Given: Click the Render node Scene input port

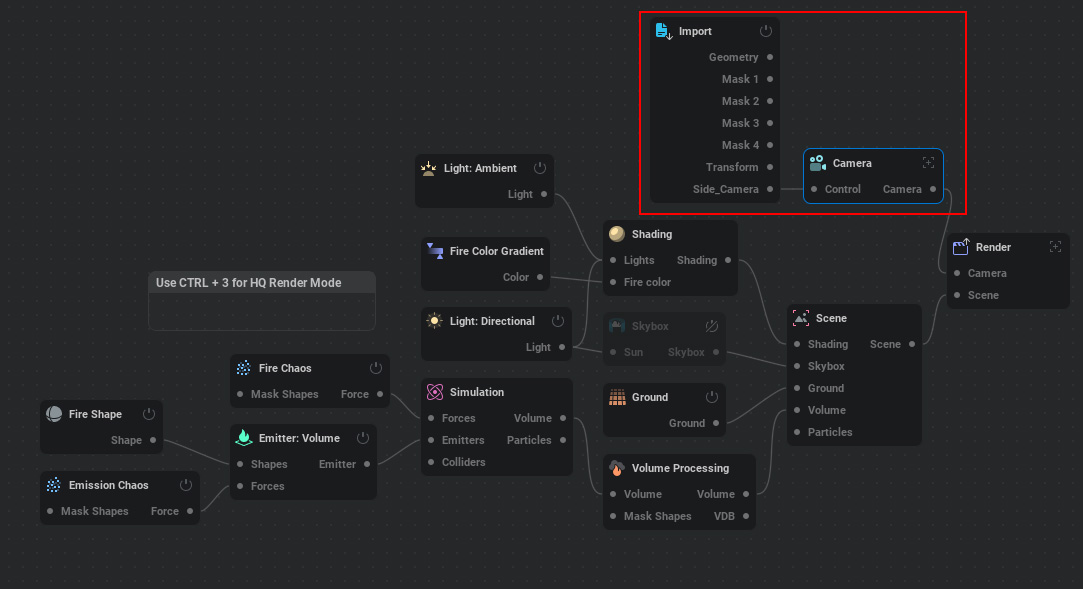Looking at the screenshot, I should (957, 296).
